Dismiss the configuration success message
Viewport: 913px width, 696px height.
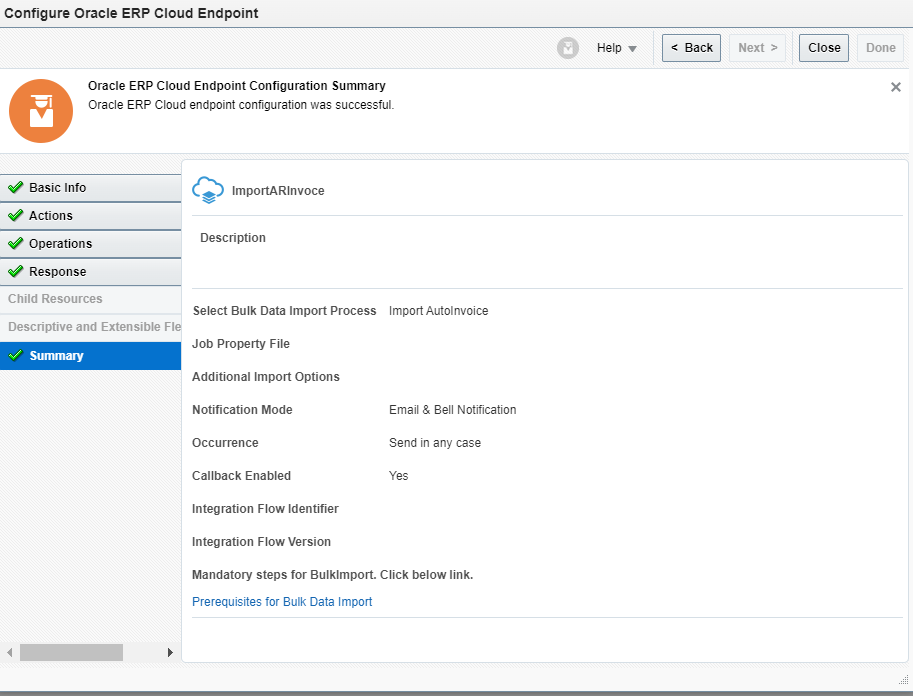tap(895, 87)
